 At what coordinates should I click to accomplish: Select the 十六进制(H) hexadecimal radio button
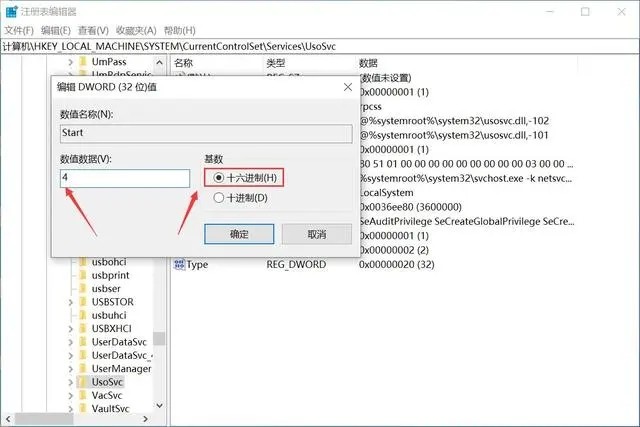point(219,178)
